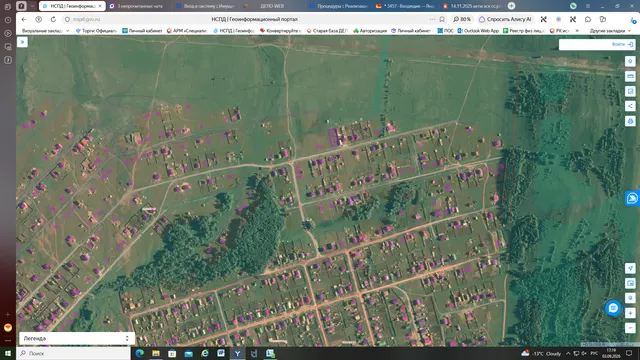Image resolution: width=640 pixels, height=360 pixels.
Task: Open the basemap picture switcher icon
Action: (x=630, y=283)
